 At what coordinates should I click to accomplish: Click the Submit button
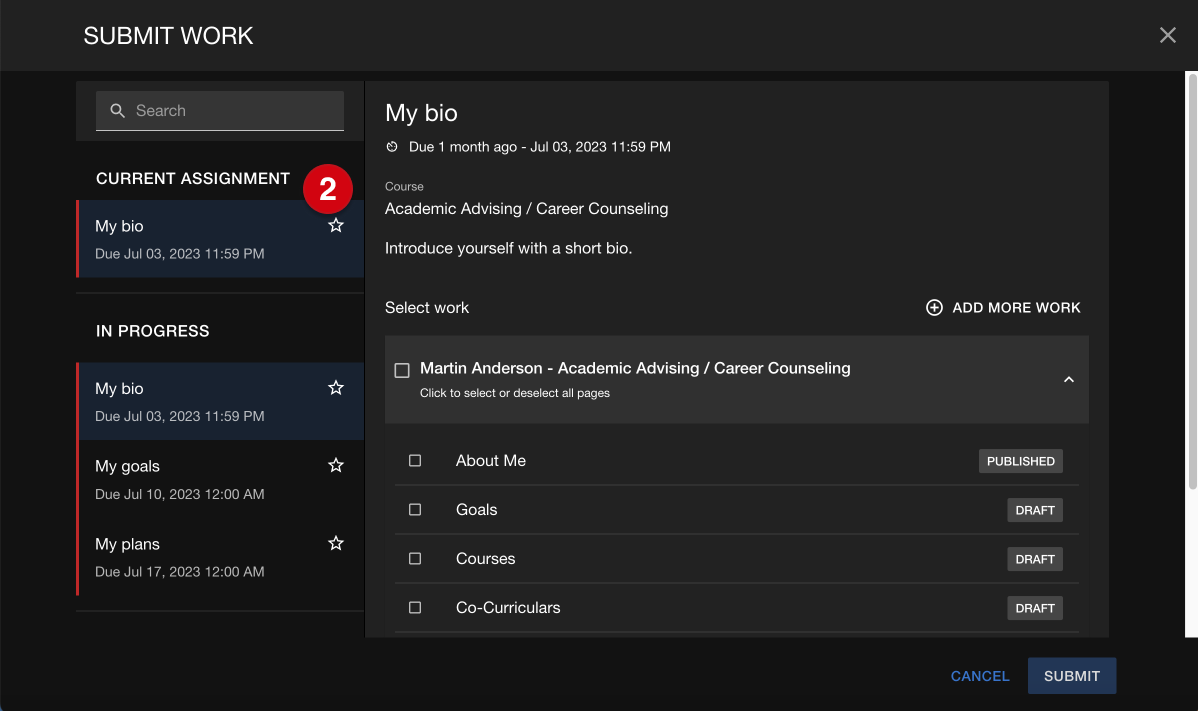[1072, 676]
